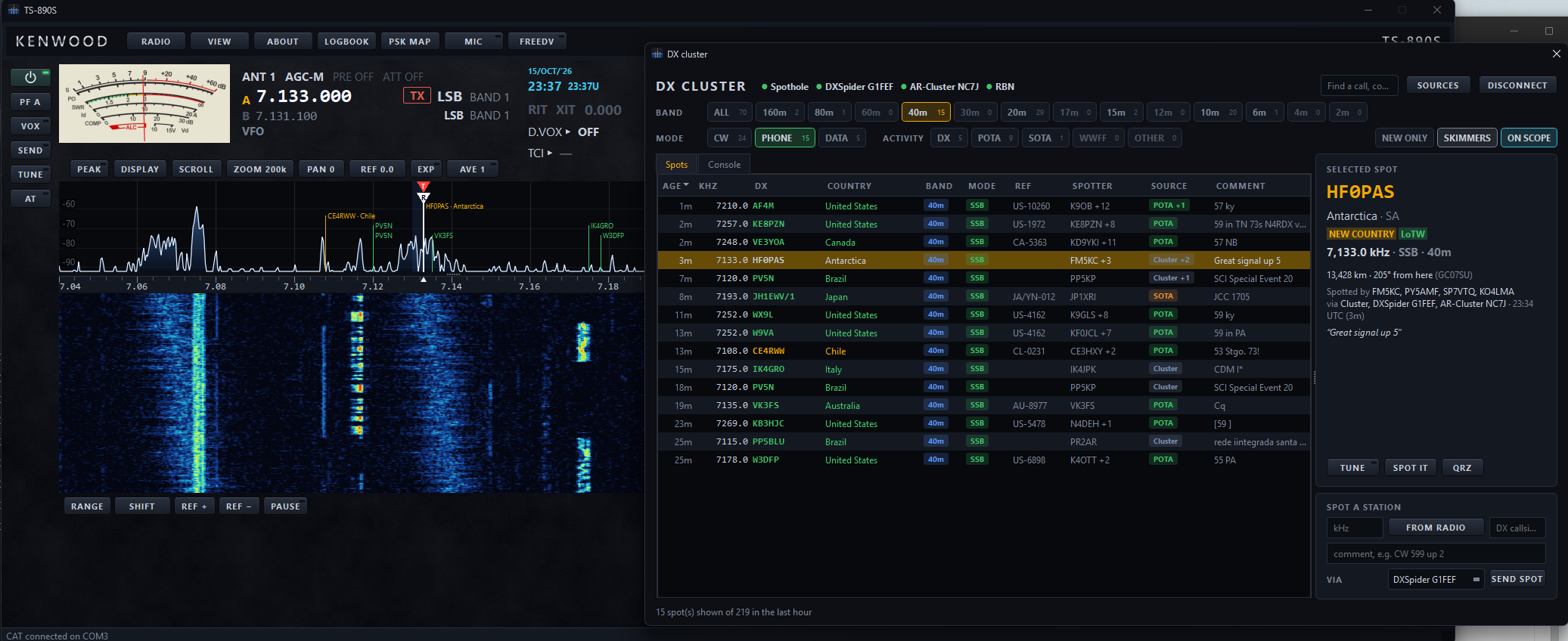Open the VIA cluster dropdown
The image size is (1568, 641).
(x=1435, y=580)
